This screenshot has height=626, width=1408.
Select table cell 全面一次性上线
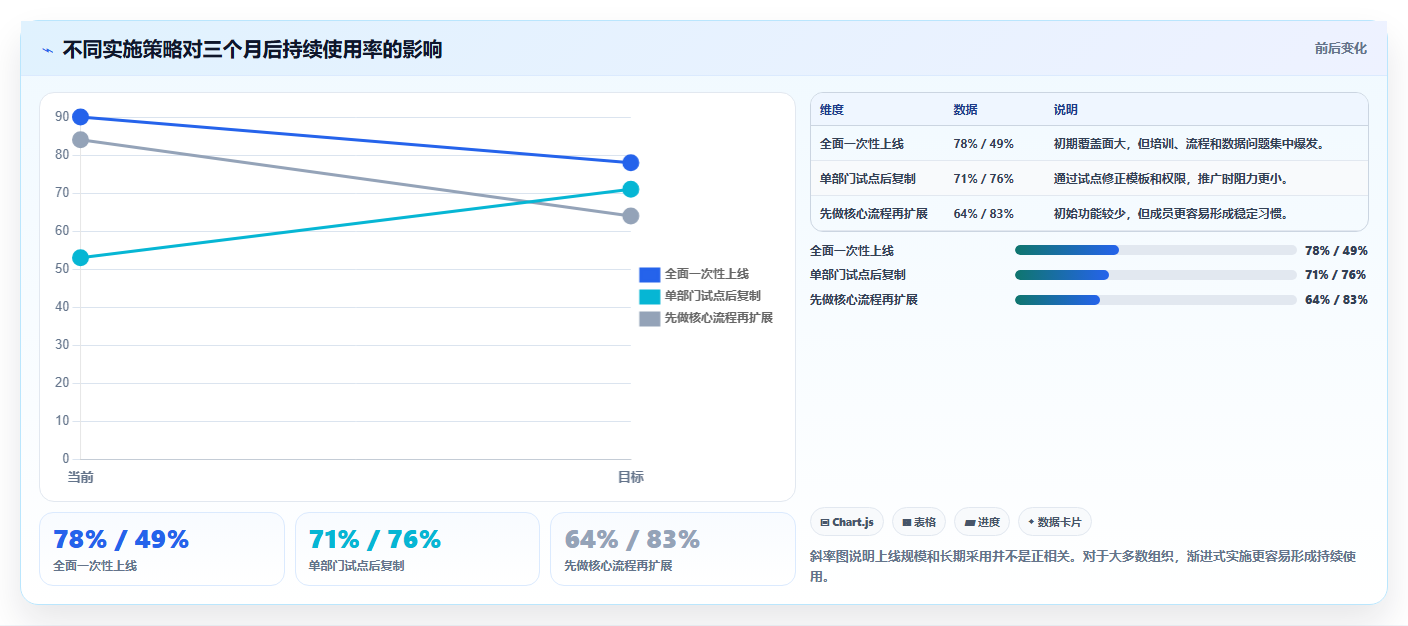pos(862,144)
